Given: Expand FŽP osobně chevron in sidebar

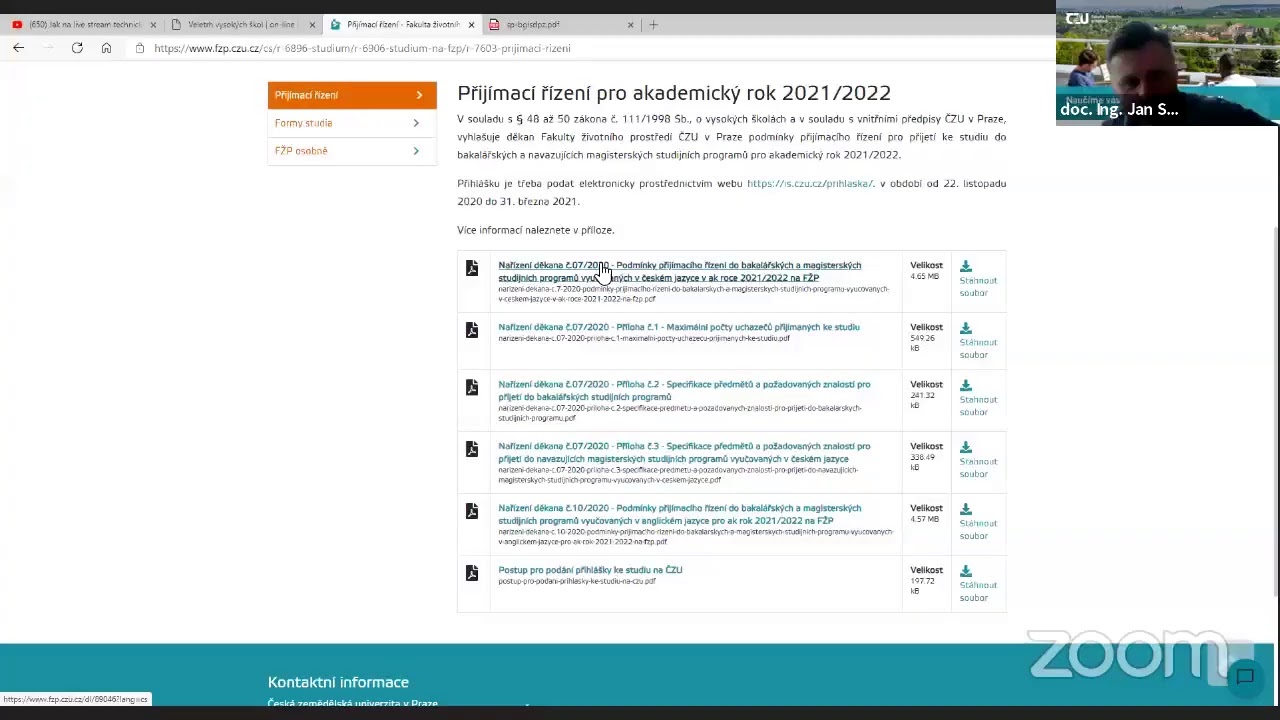Looking at the screenshot, I should coord(416,151).
